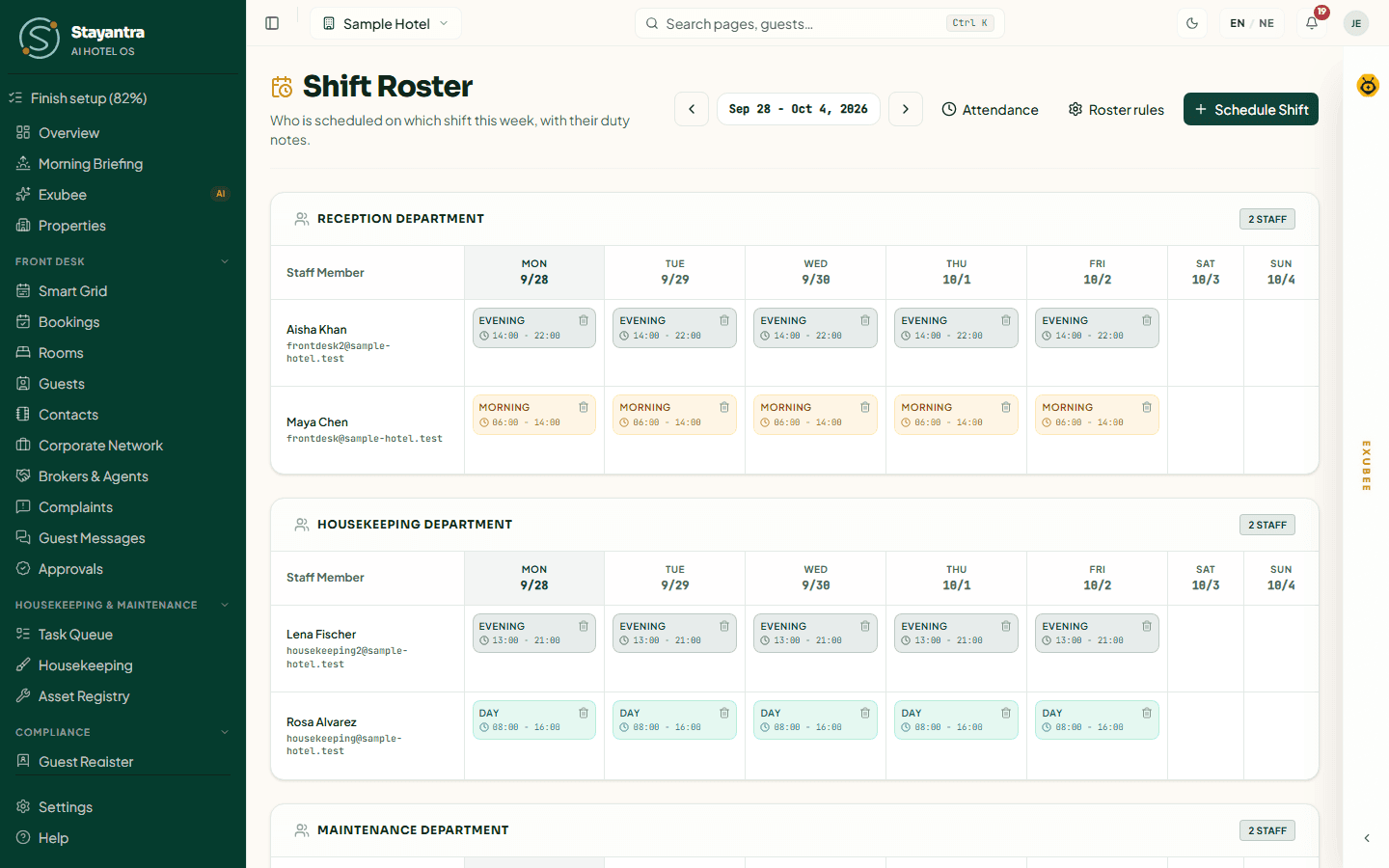Toggle the sidebar panel icon

click(x=272, y=23)
